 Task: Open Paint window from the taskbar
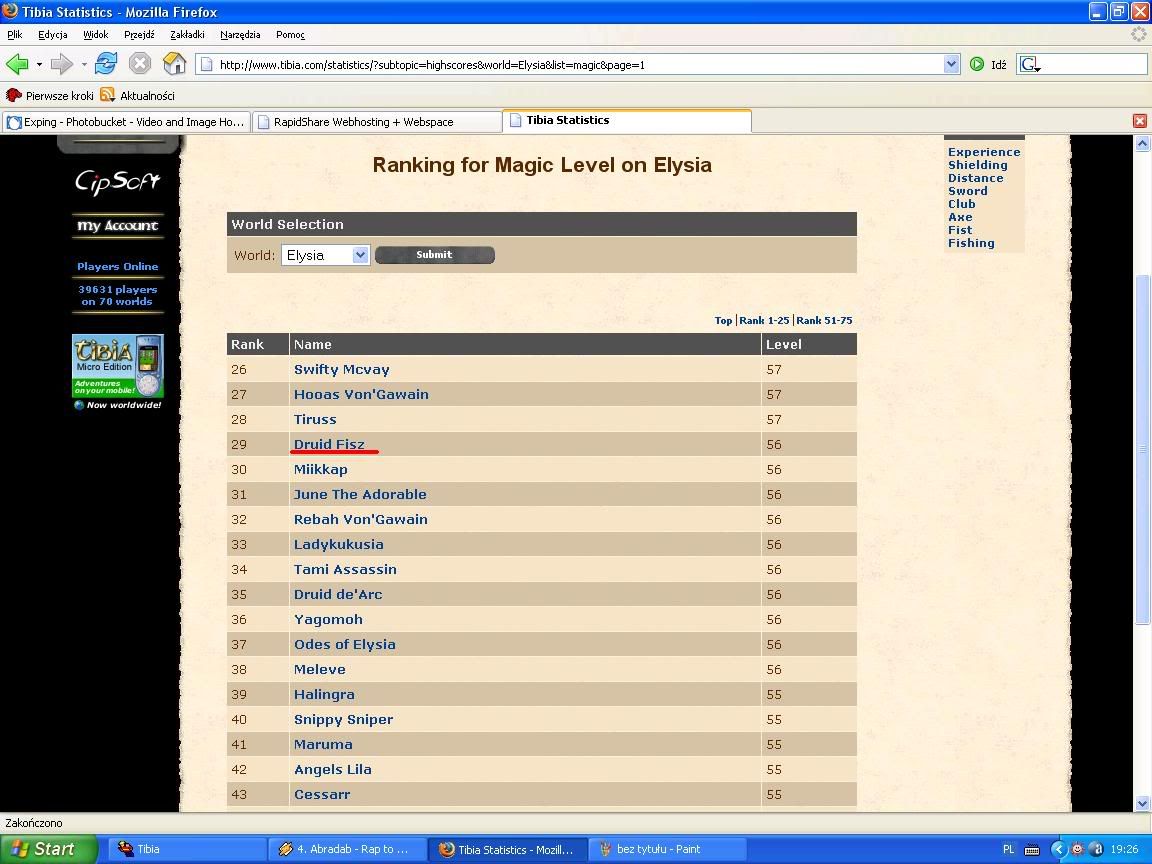coord(658,849)
